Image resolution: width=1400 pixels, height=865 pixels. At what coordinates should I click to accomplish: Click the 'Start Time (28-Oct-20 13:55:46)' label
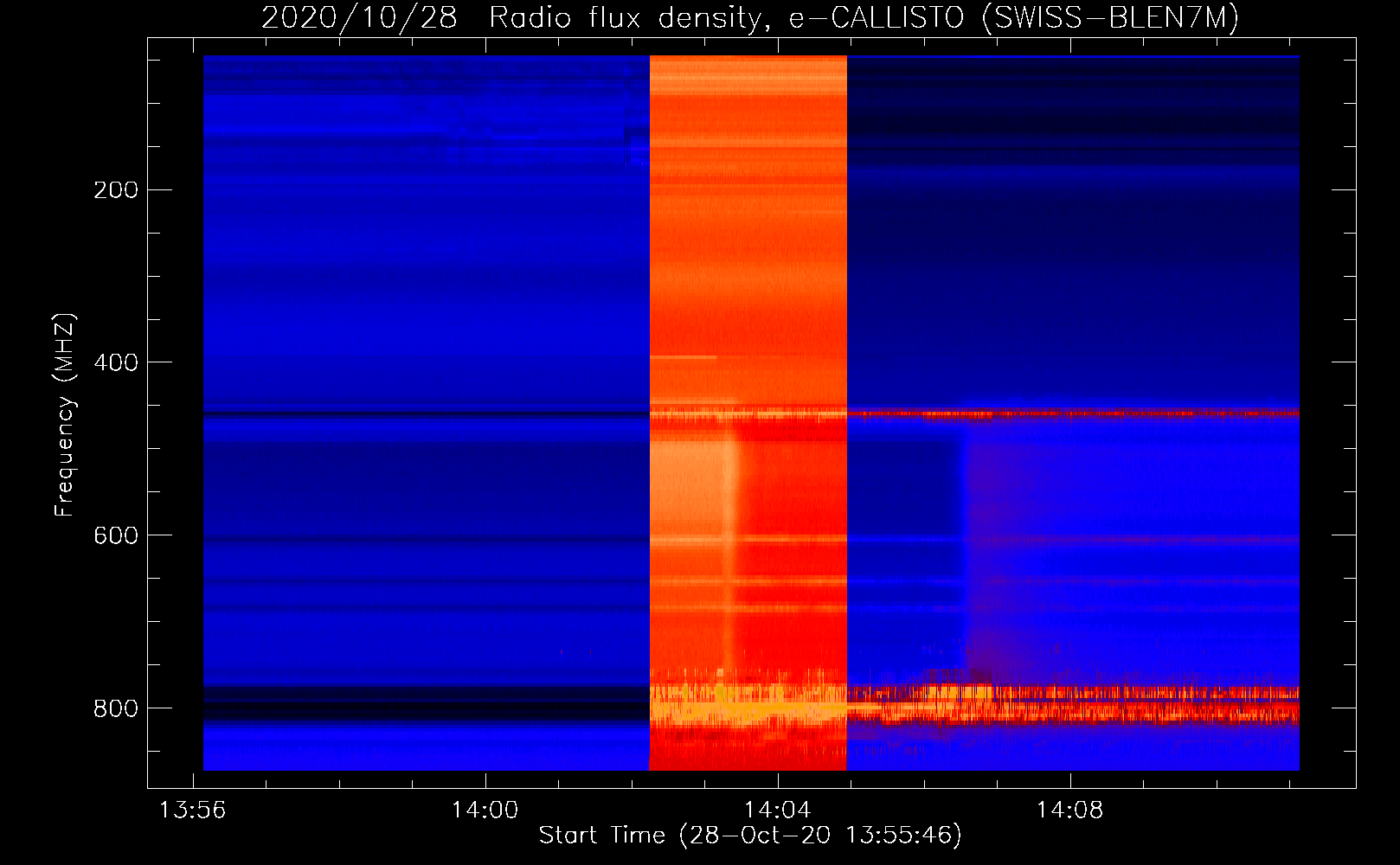point(750,836)
